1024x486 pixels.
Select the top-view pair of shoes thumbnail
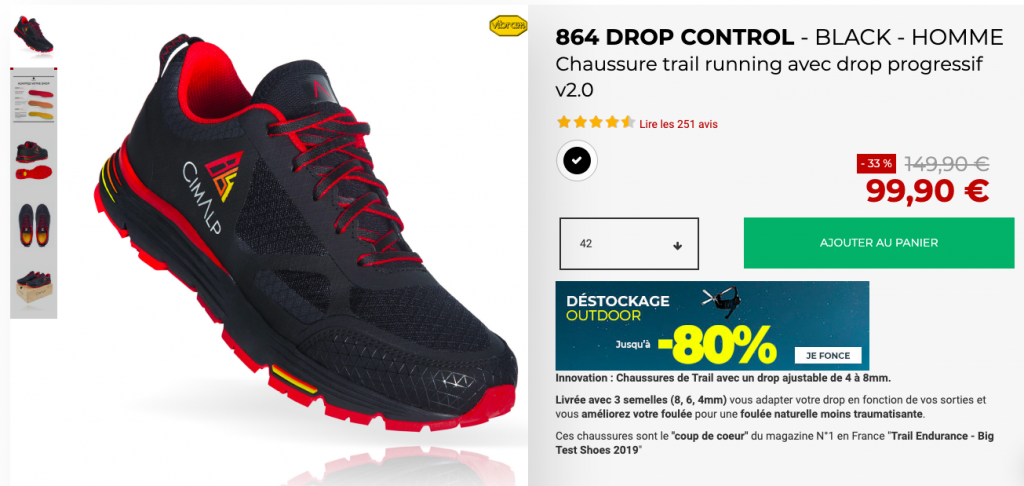point(34,225)
